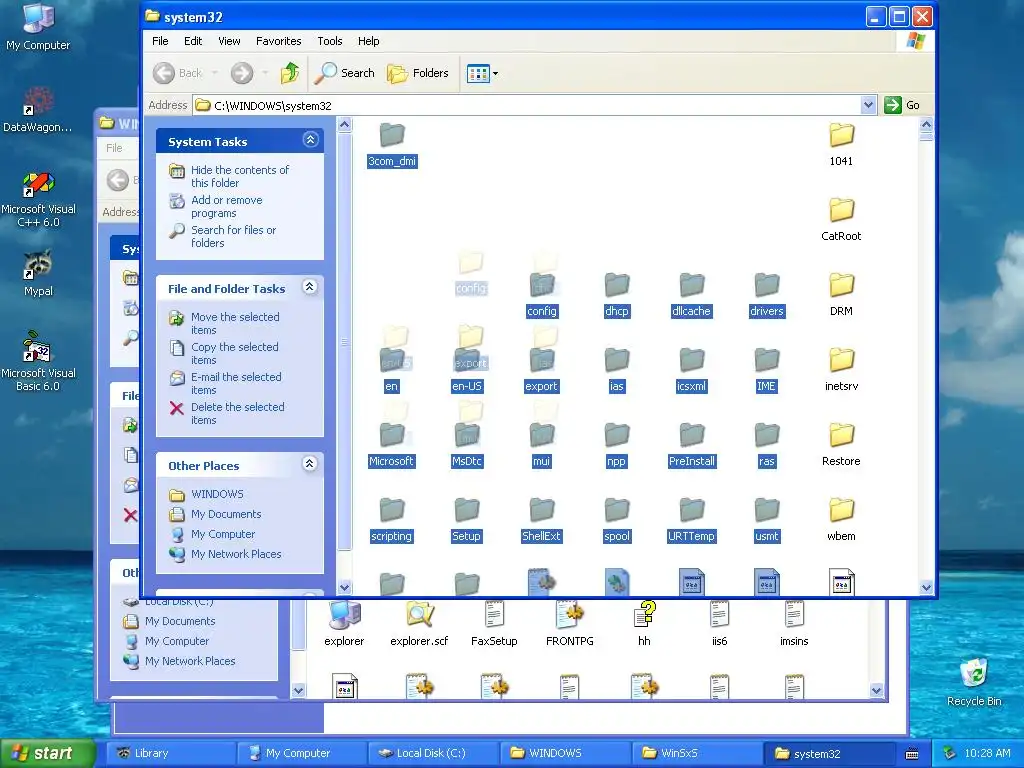
Task: Select the wbem folder
Action: click(x=841, y=520)
